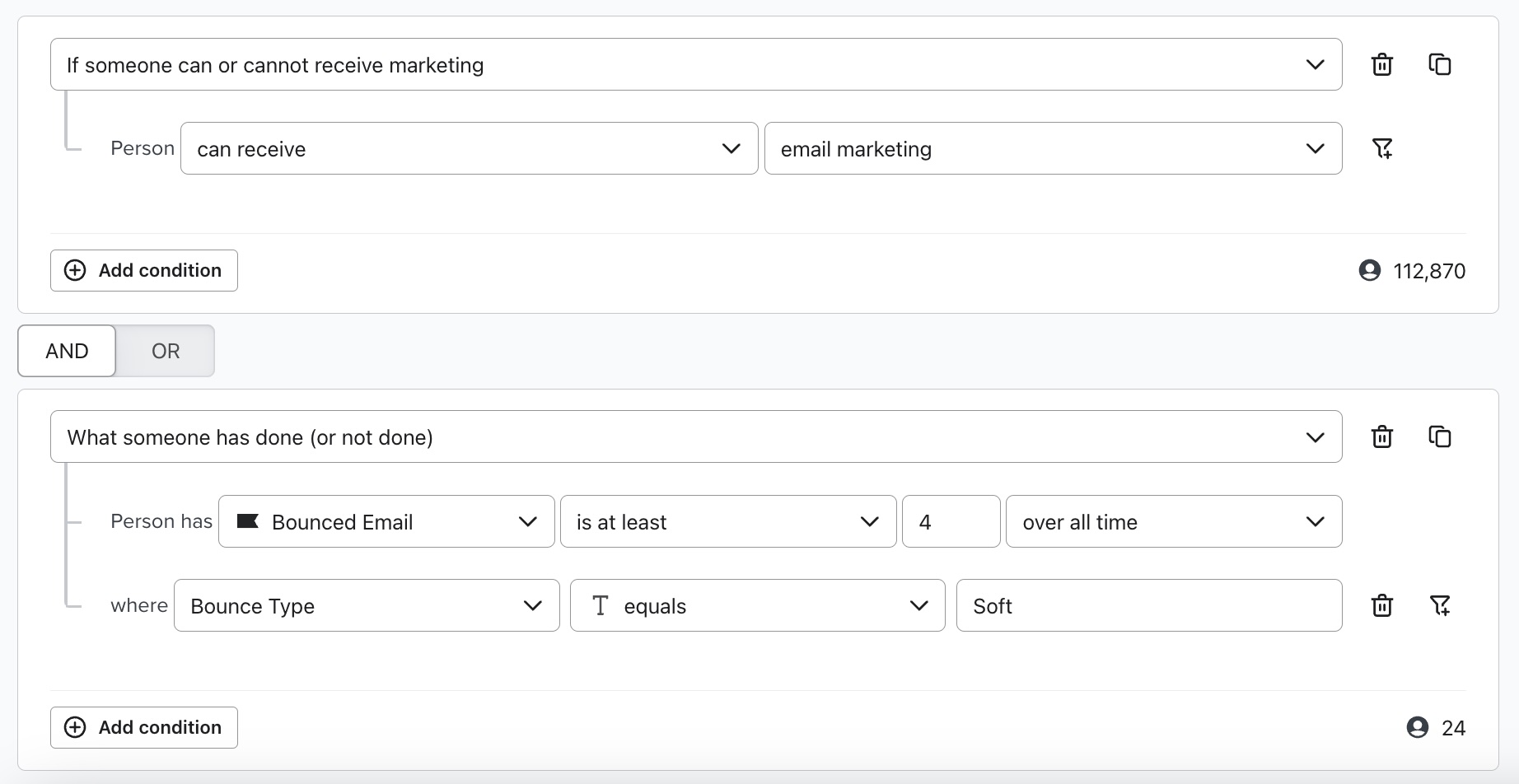Viewport: 1519px width, 784px height.
Task: Duplicate the Bounced Email condition block
Action: click(x=1441, y=436)
